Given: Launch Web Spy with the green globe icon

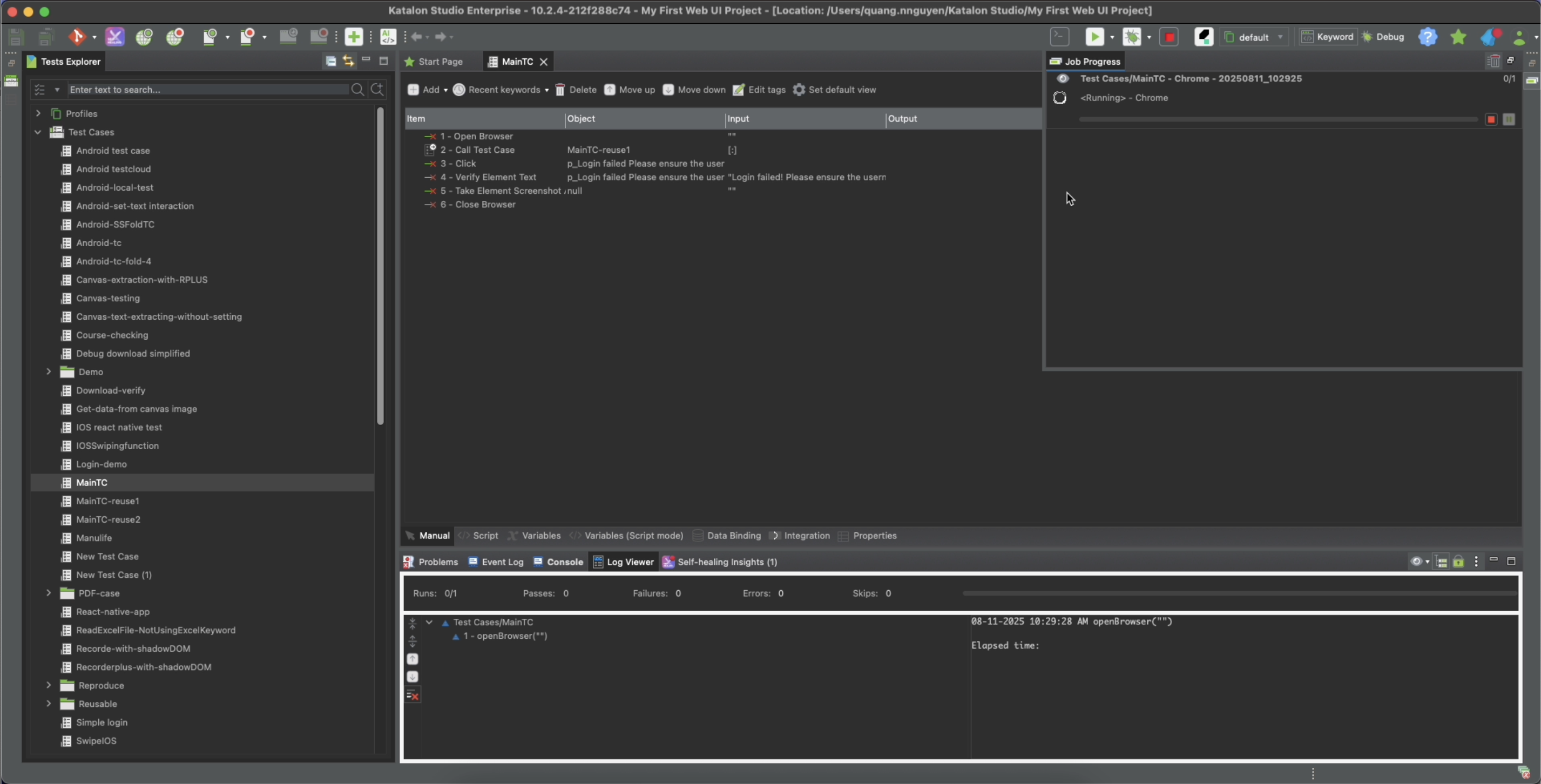Looking at the screenshot, I should coord(144,37).
